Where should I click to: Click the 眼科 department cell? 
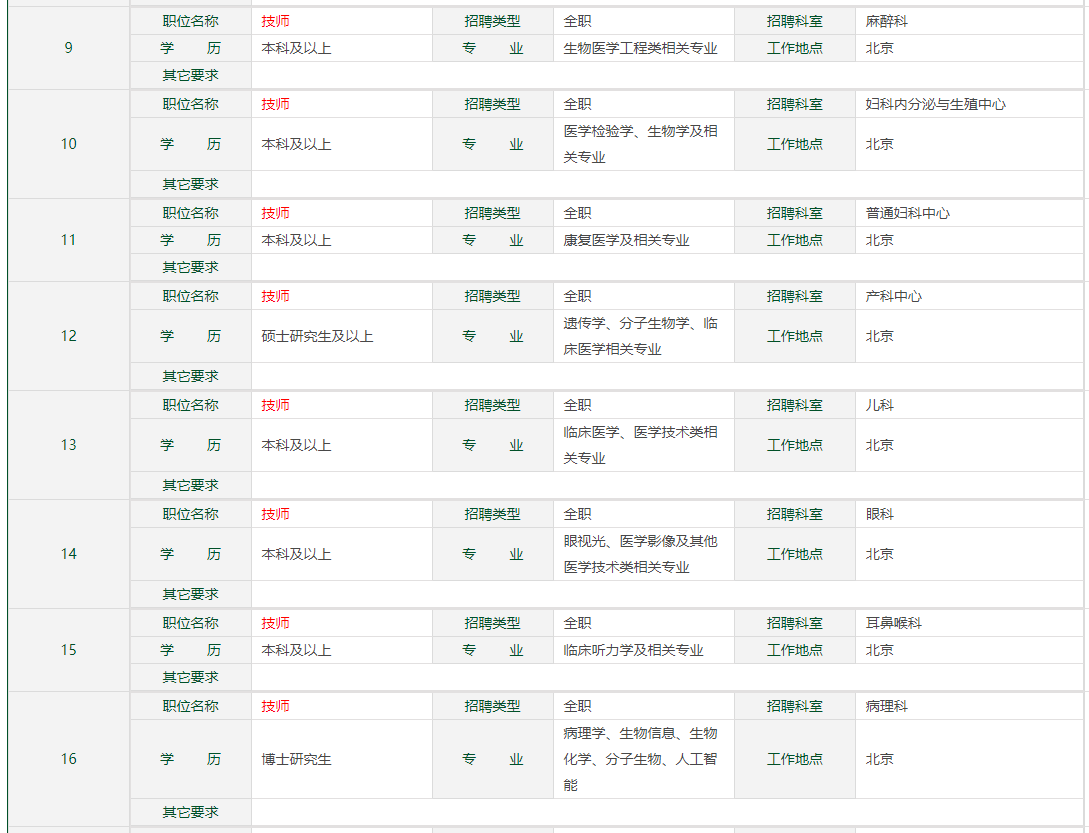coord(880,514)
